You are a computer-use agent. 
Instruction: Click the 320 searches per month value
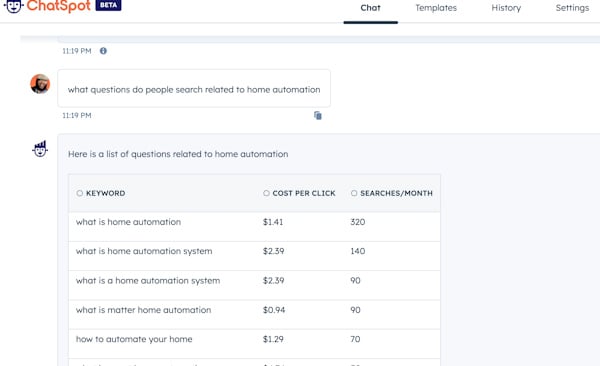[x=358, y=222]
